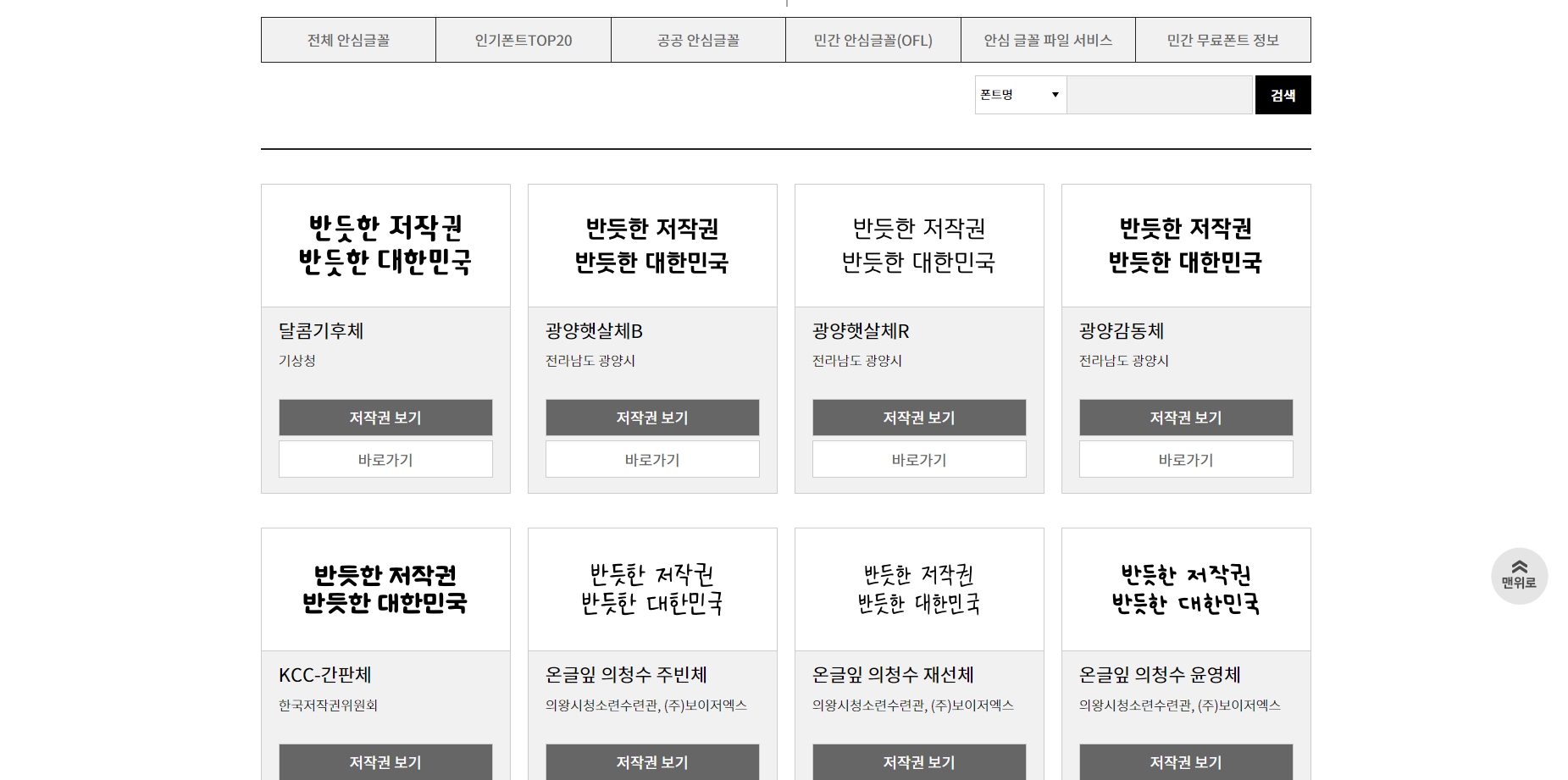View copyright for KCC-간판체

385,761
